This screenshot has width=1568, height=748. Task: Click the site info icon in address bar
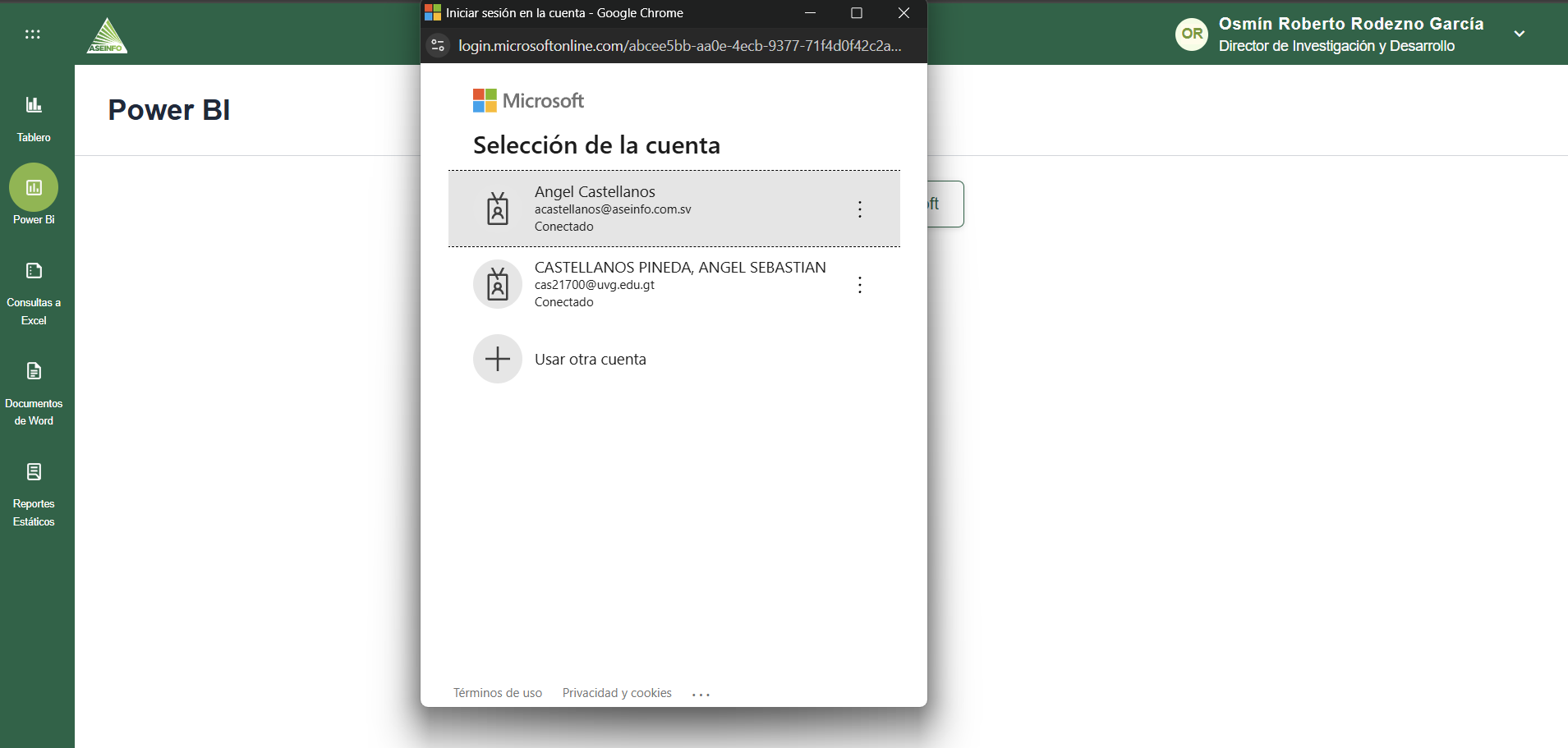tap(439, 45)
